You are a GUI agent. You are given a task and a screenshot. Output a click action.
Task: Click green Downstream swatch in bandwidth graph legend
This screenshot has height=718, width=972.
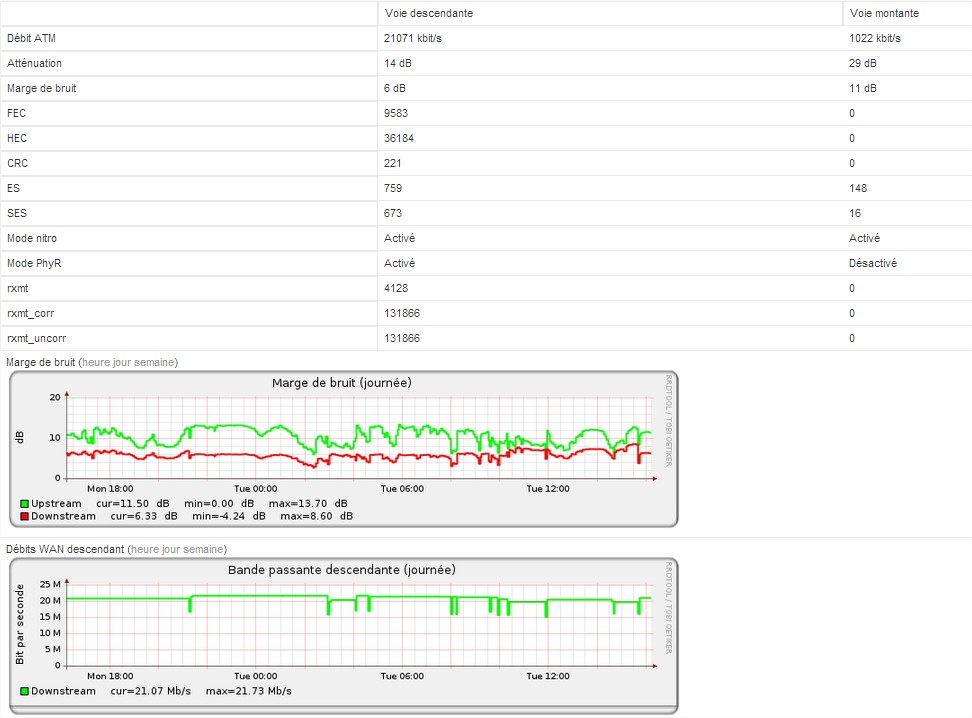[24, 691]
